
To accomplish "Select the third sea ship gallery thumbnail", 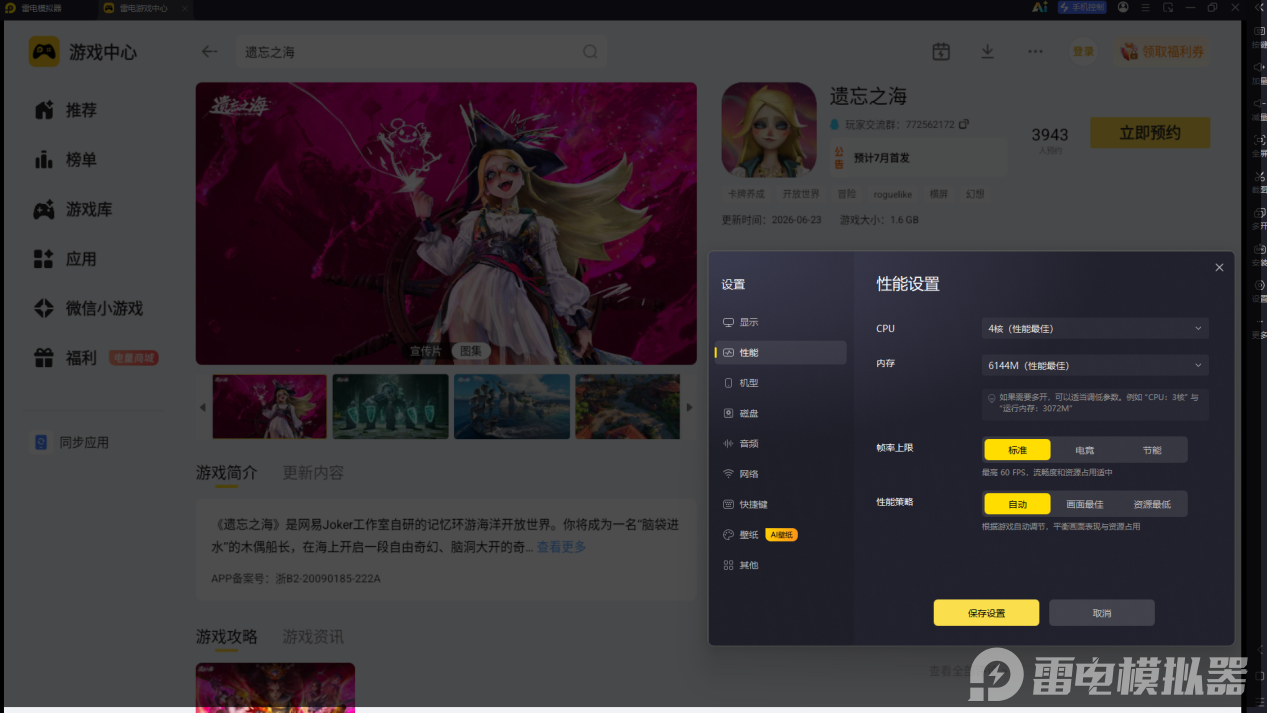I will [512, 407].
